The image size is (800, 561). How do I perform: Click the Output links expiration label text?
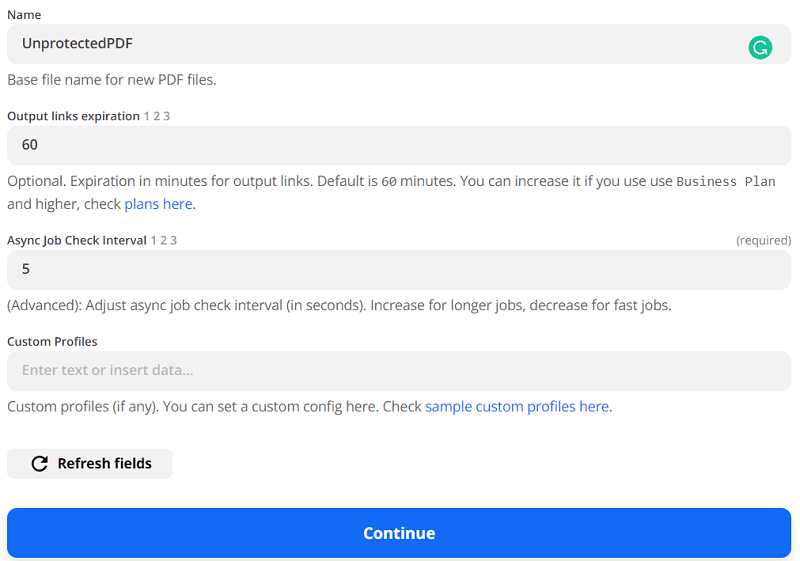click(x=73, y=116)
